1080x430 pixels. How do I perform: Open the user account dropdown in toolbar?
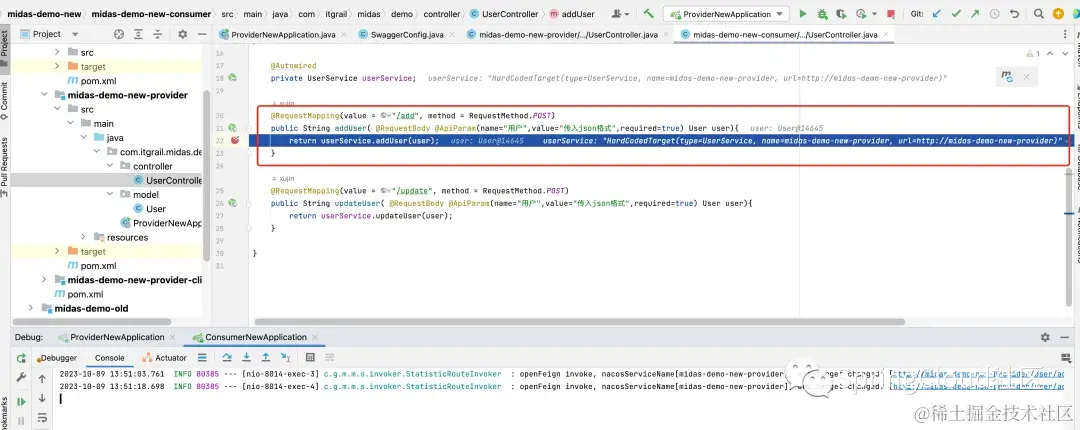[x=621, y=14]
